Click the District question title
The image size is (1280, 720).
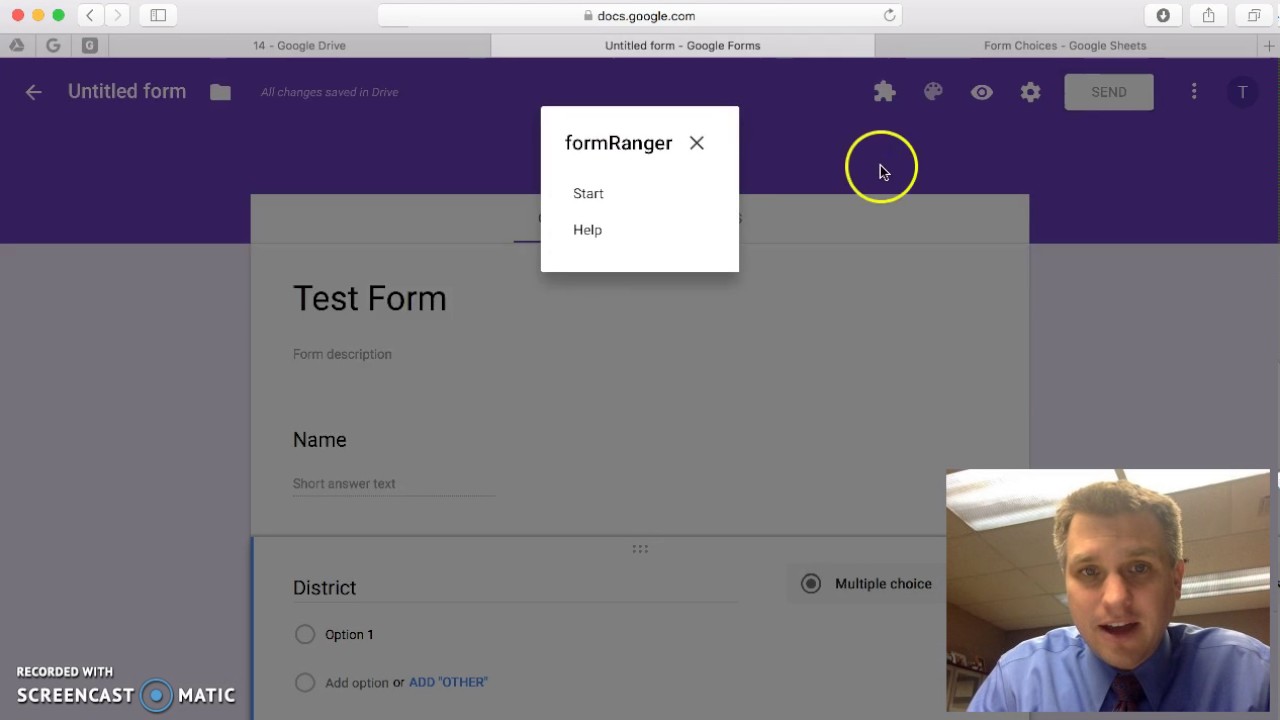click(x=325, y=588)
